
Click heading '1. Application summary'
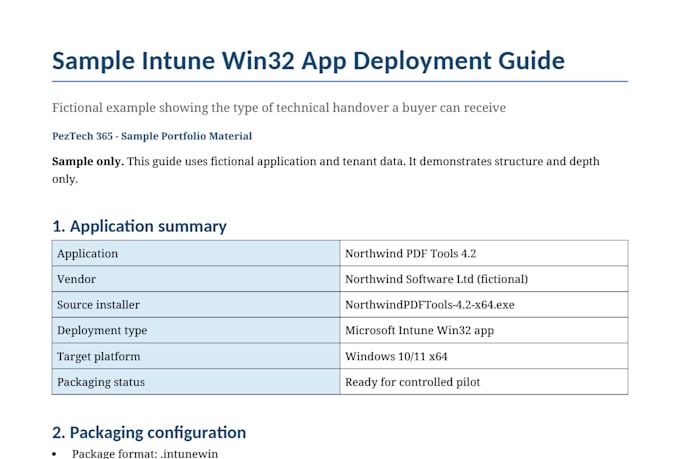point(139,226)
